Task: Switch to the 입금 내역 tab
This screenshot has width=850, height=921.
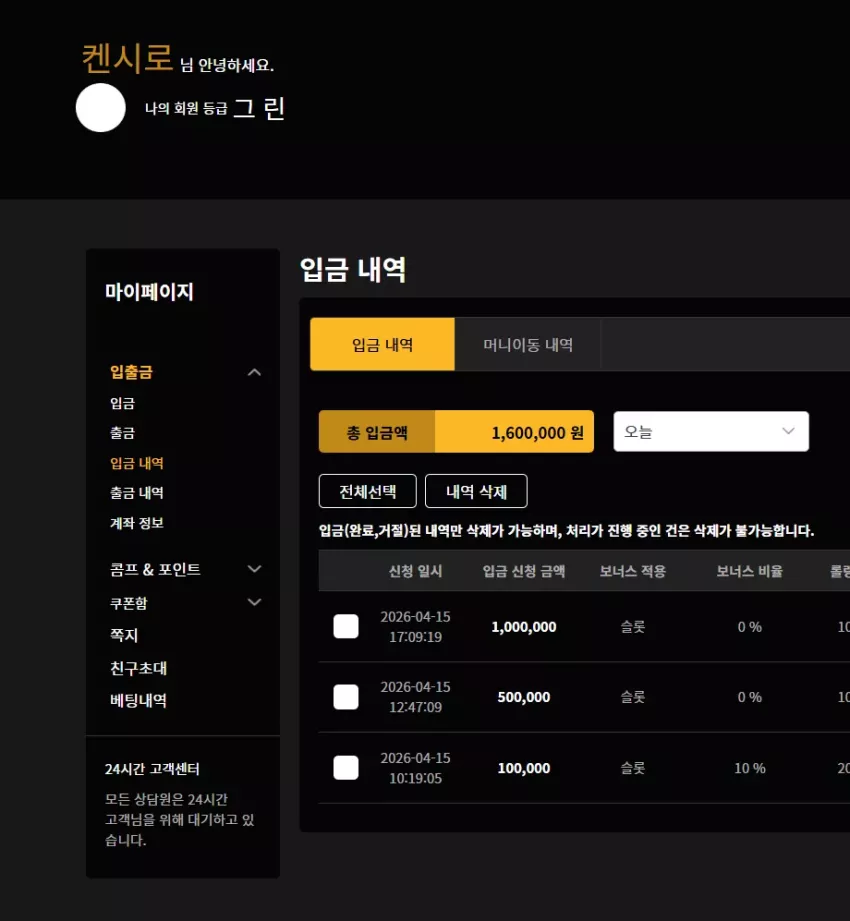Action: (382, 344)
